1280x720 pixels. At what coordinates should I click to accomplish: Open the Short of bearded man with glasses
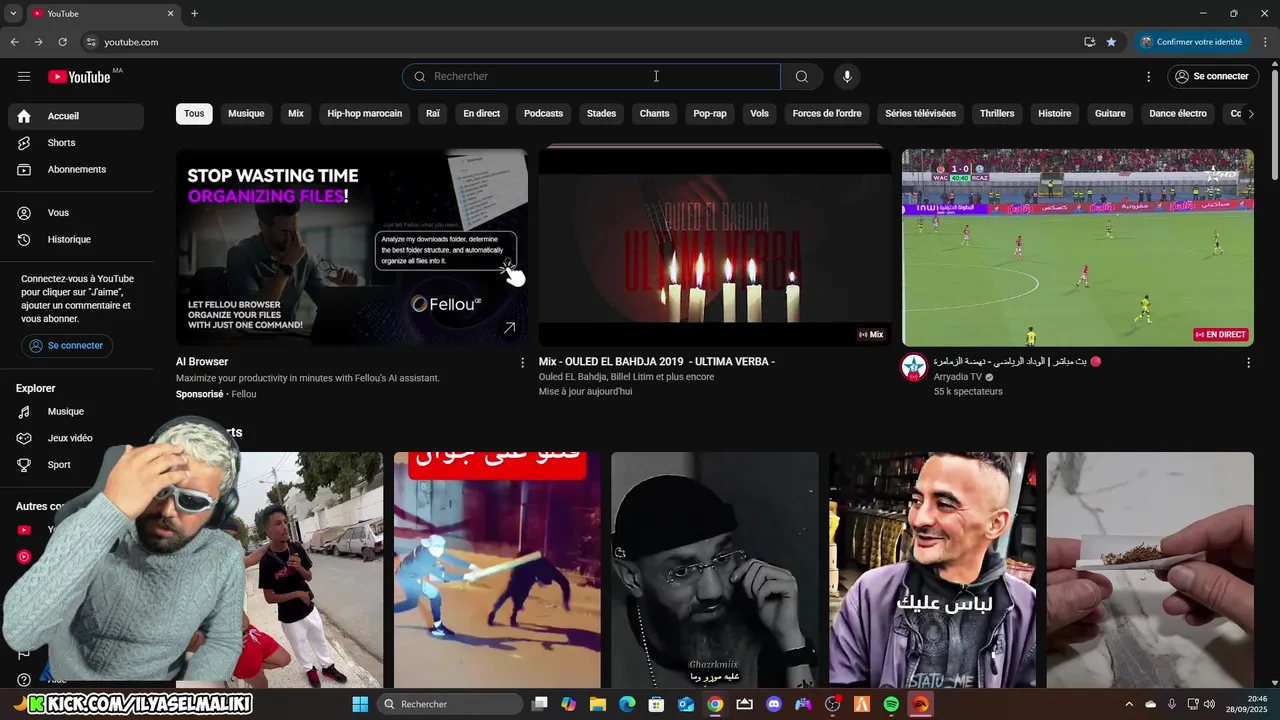714,570
